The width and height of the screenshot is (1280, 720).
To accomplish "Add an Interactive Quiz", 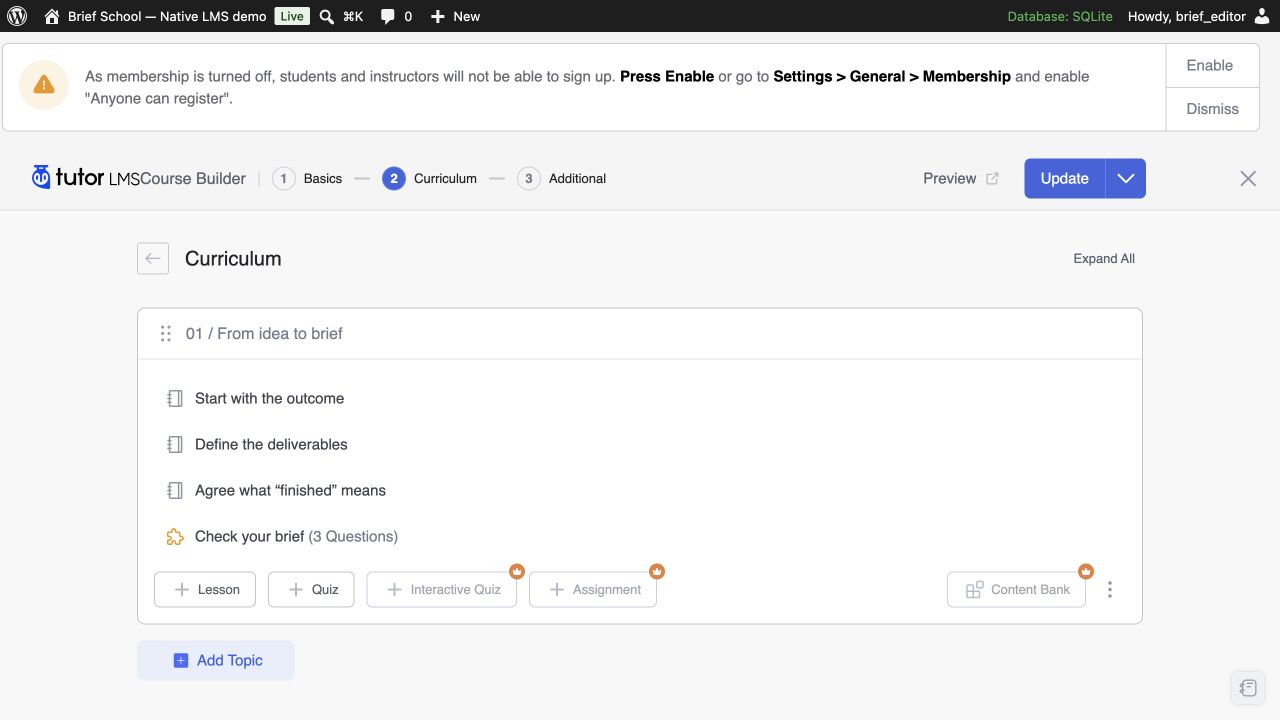I will click(442, 590).
